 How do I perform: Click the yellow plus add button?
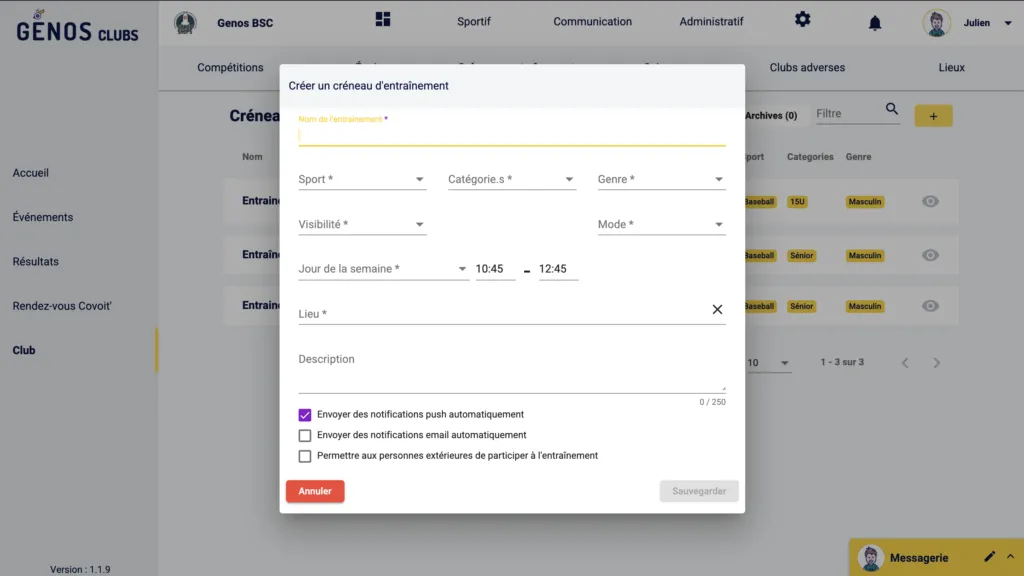(933, 116)
